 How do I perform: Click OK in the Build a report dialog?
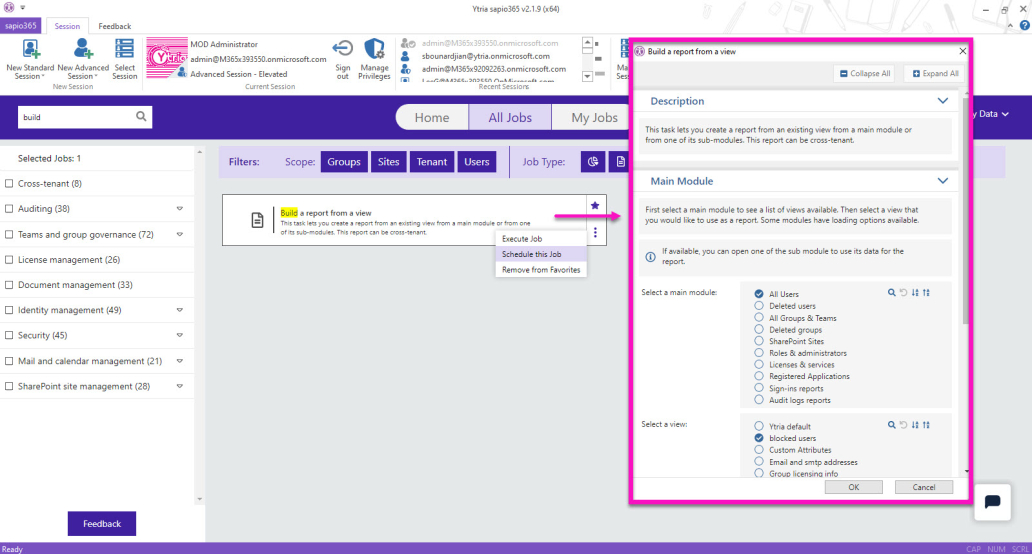[x=854, y=487]
